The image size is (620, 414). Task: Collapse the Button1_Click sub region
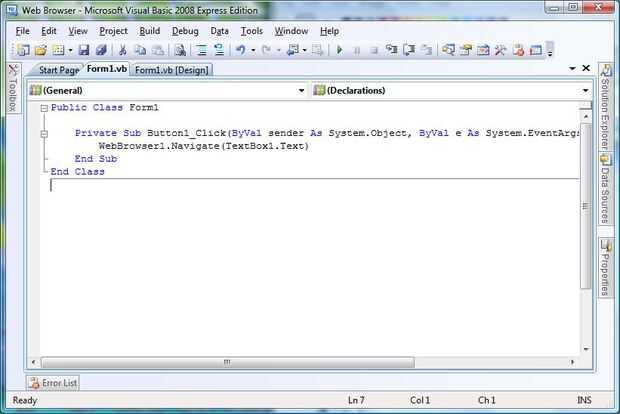(44, 134)
